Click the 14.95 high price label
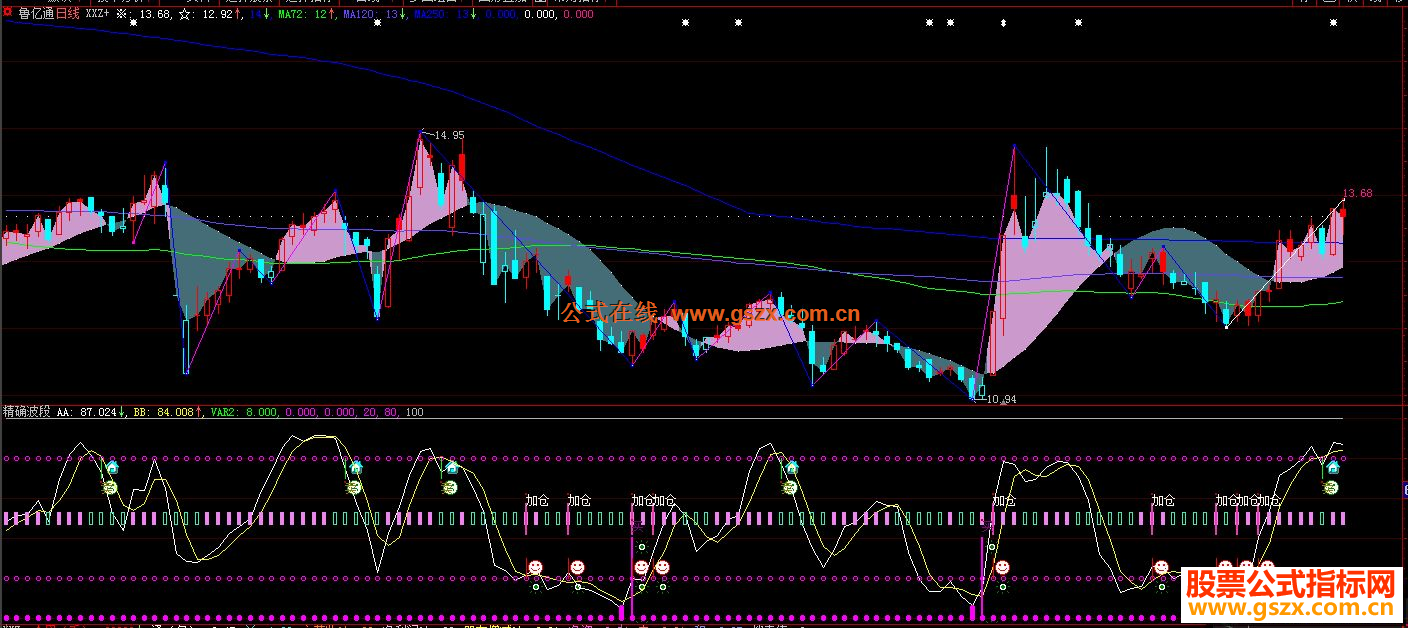The width and height of the screenshot is (1408, 628). (450, 135)
